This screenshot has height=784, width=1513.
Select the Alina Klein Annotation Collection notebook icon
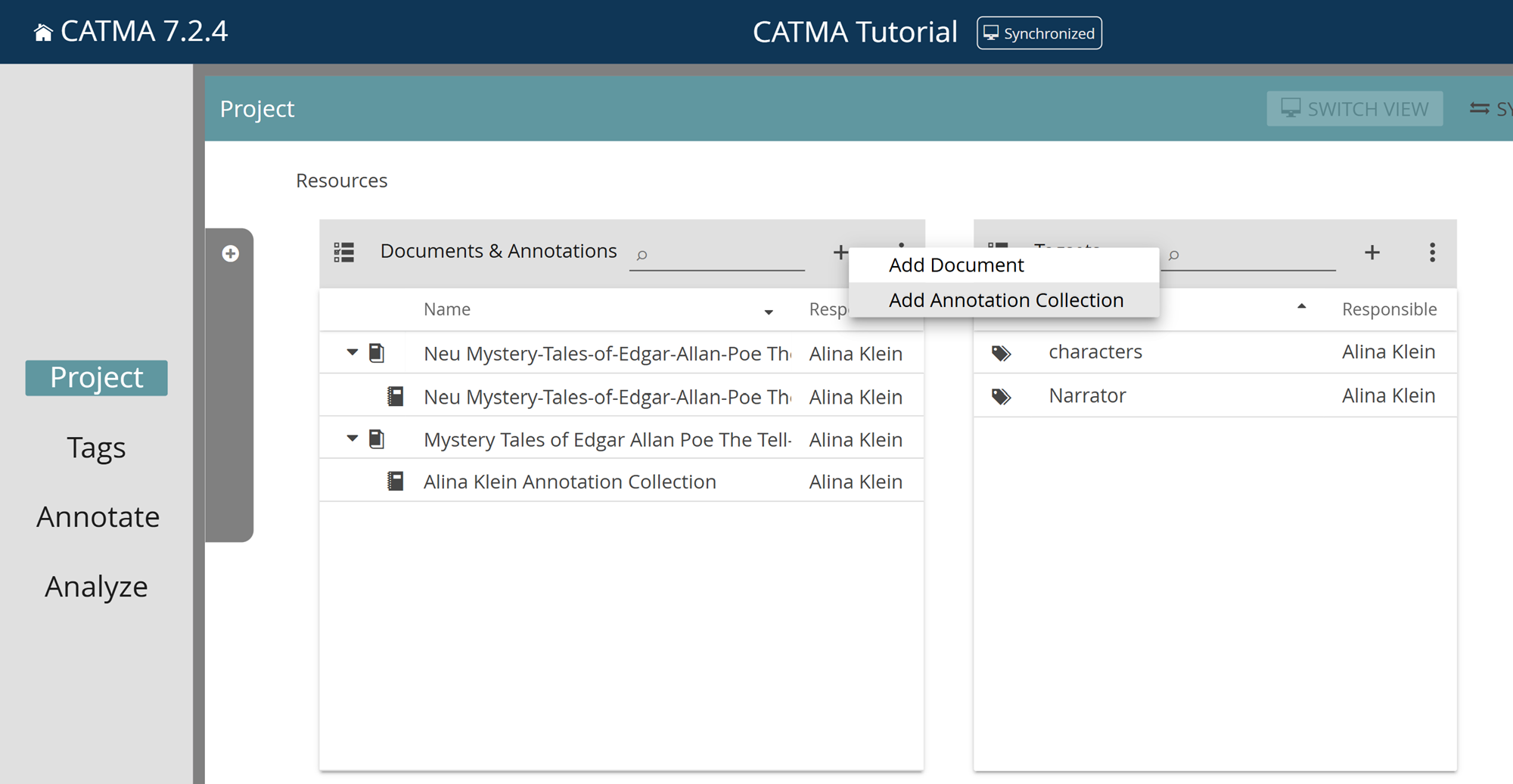click(x=396, y=481)
